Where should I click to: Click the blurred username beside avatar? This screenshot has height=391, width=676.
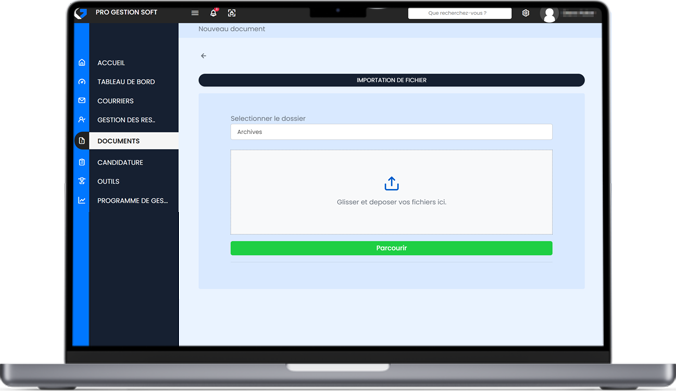pos(579,13)
